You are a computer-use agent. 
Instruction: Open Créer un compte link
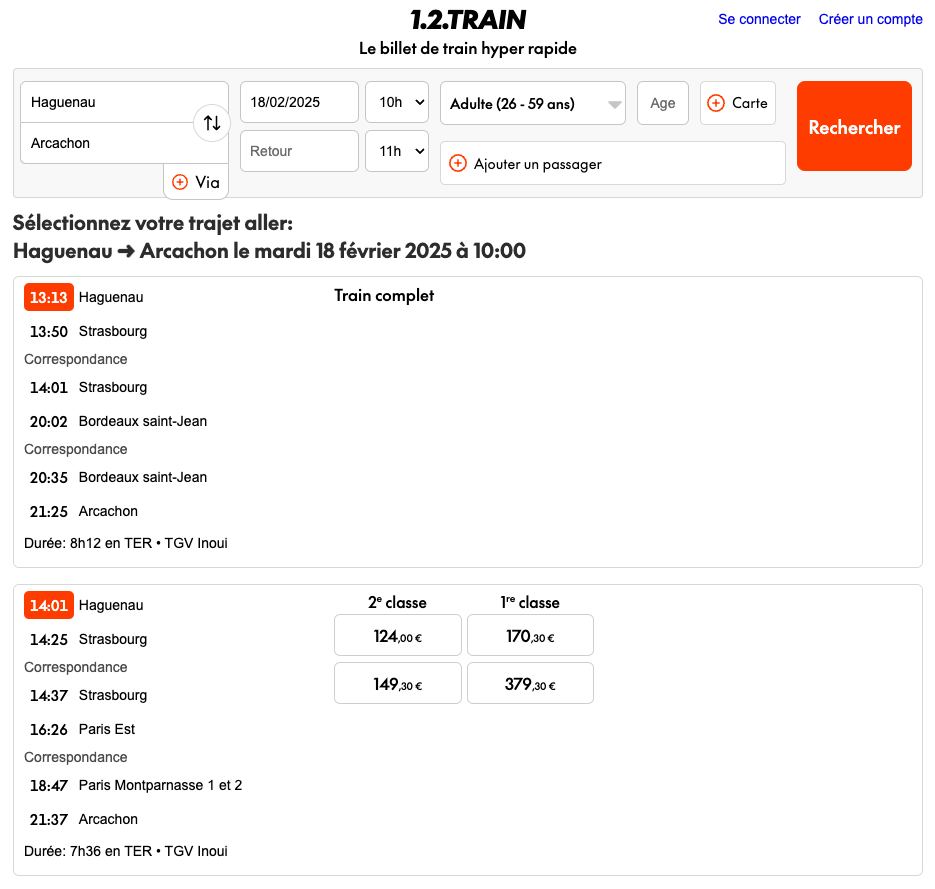pyautogui.click(x=870, y=19)
